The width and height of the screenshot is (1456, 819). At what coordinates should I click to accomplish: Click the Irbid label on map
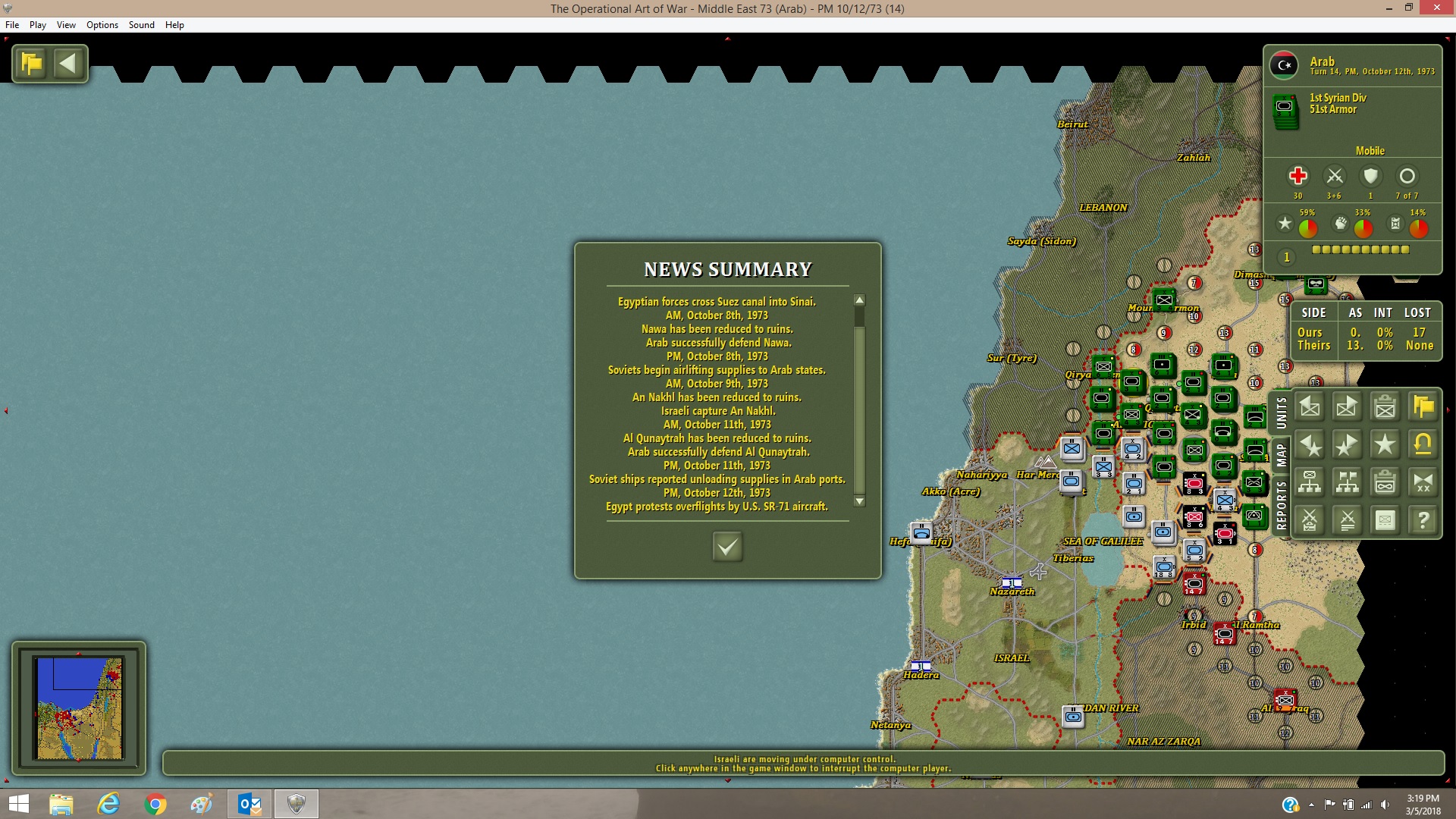click(x=1194, y=625)
